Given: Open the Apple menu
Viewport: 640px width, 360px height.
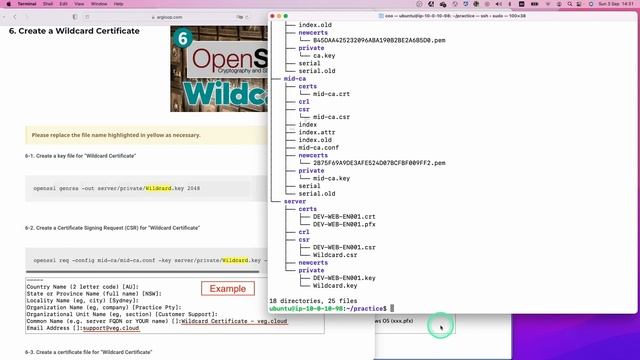Looking at the screenshot, I should (x=9, y=4).
